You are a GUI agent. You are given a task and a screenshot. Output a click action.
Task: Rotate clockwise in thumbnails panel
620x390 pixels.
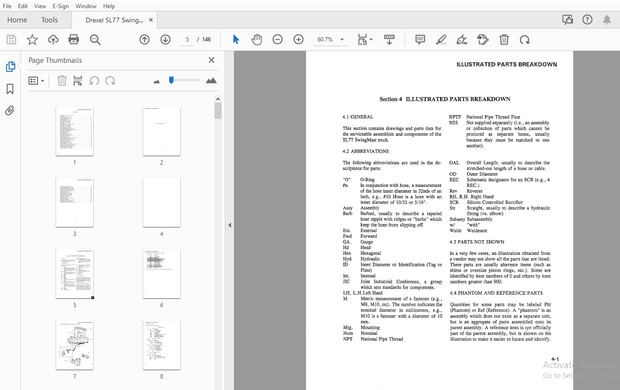point(110,81)
